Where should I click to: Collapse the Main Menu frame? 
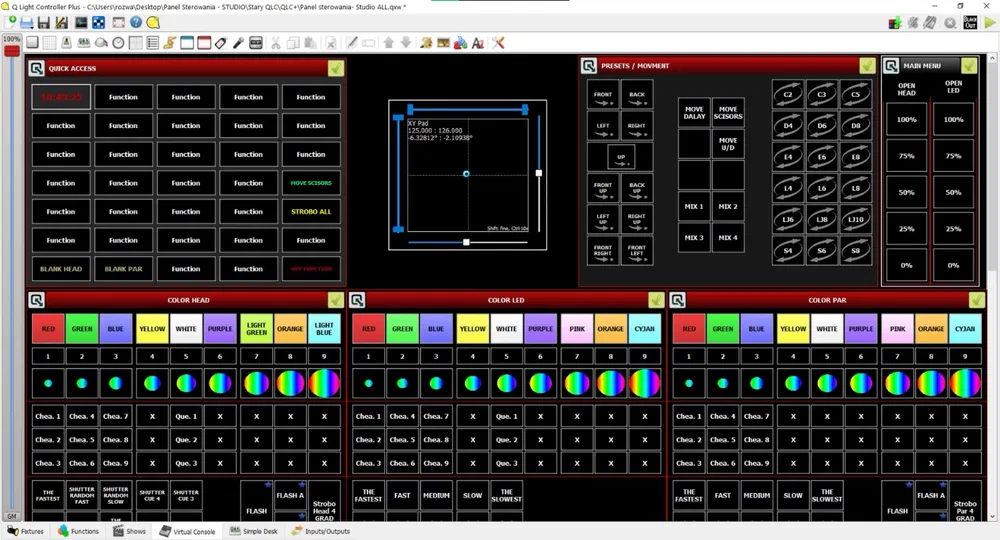point(890,66)
